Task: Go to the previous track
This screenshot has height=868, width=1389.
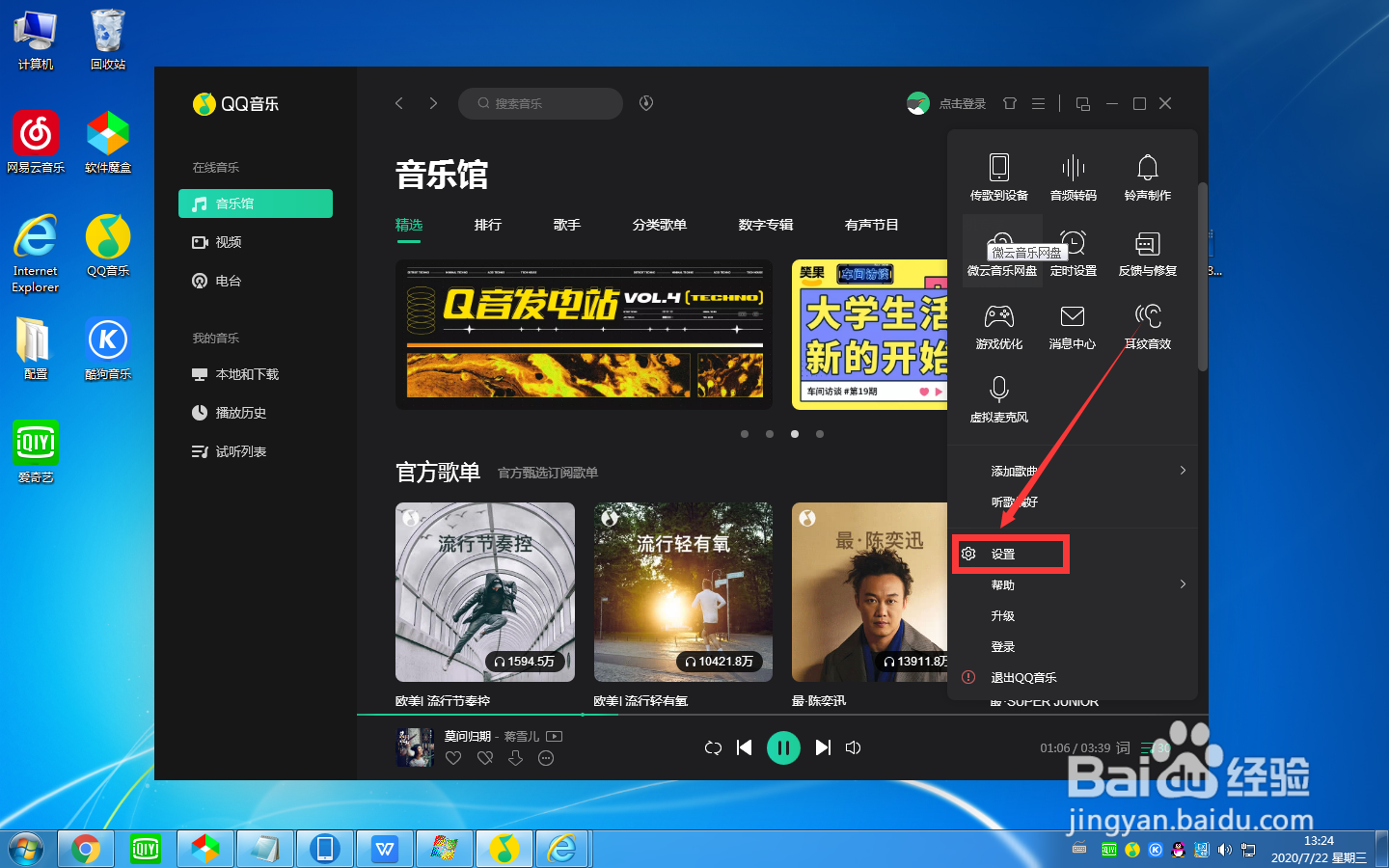Action: pos(744,747)
